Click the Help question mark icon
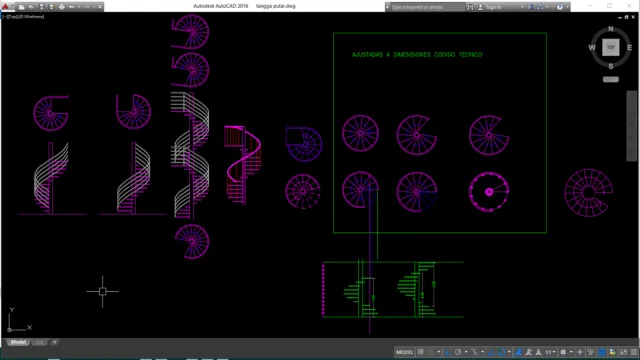This screenshot has height=360, width=640. pos(560,7)
